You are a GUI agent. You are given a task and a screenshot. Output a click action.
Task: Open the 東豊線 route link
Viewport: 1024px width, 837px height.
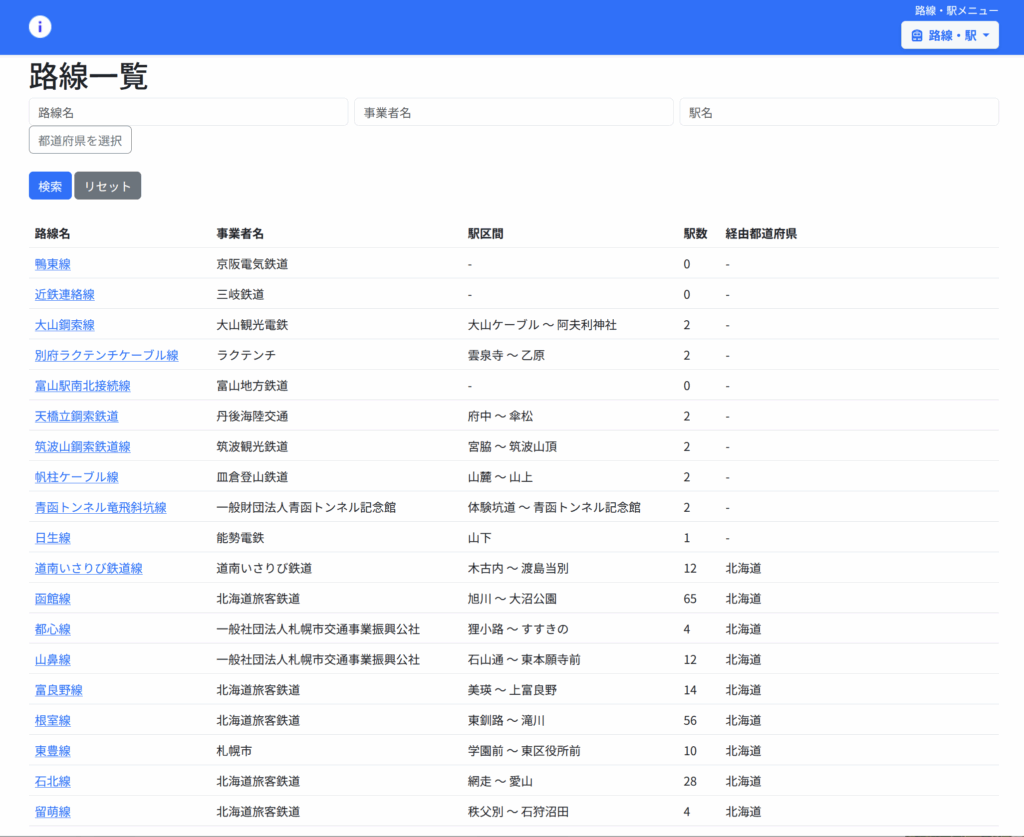53,751
